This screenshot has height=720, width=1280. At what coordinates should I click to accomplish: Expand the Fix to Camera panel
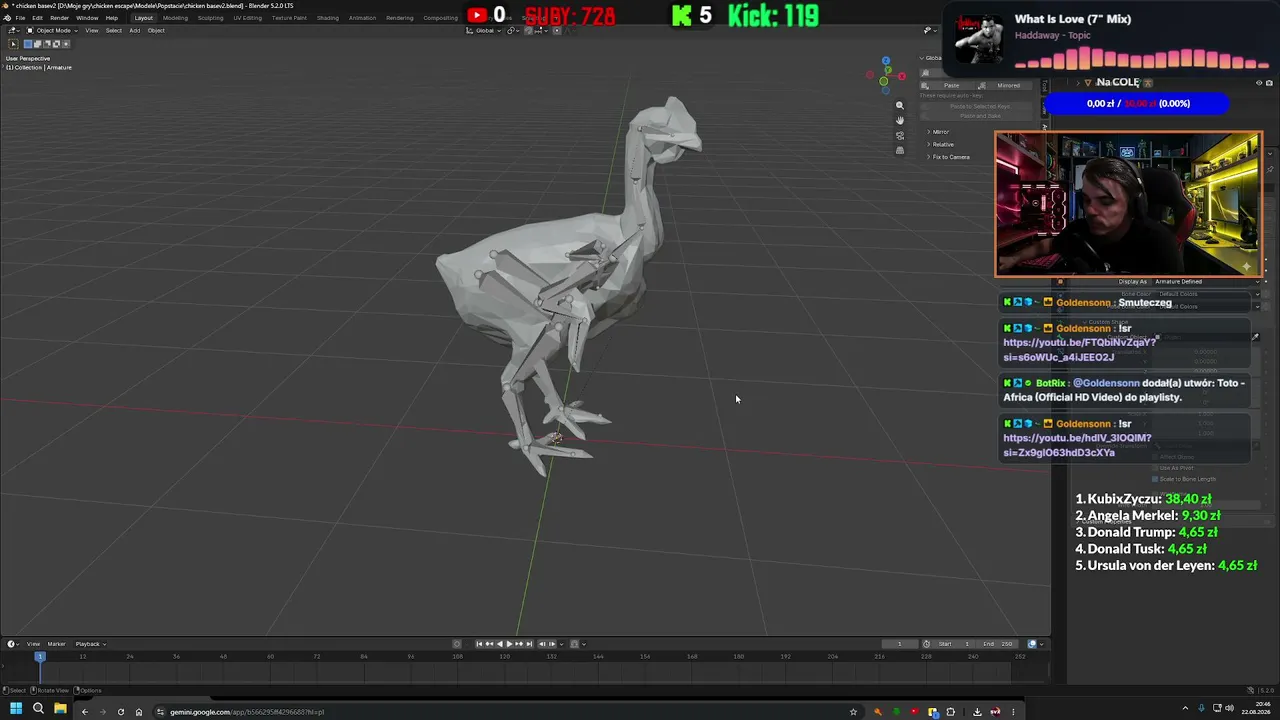tap(950, 157)
